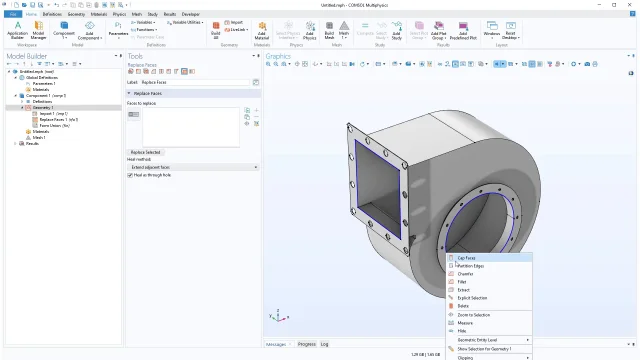Click the Reset Desktop icon
The width and height of the screenshot is (640, 360).
(x=510, y=31)
